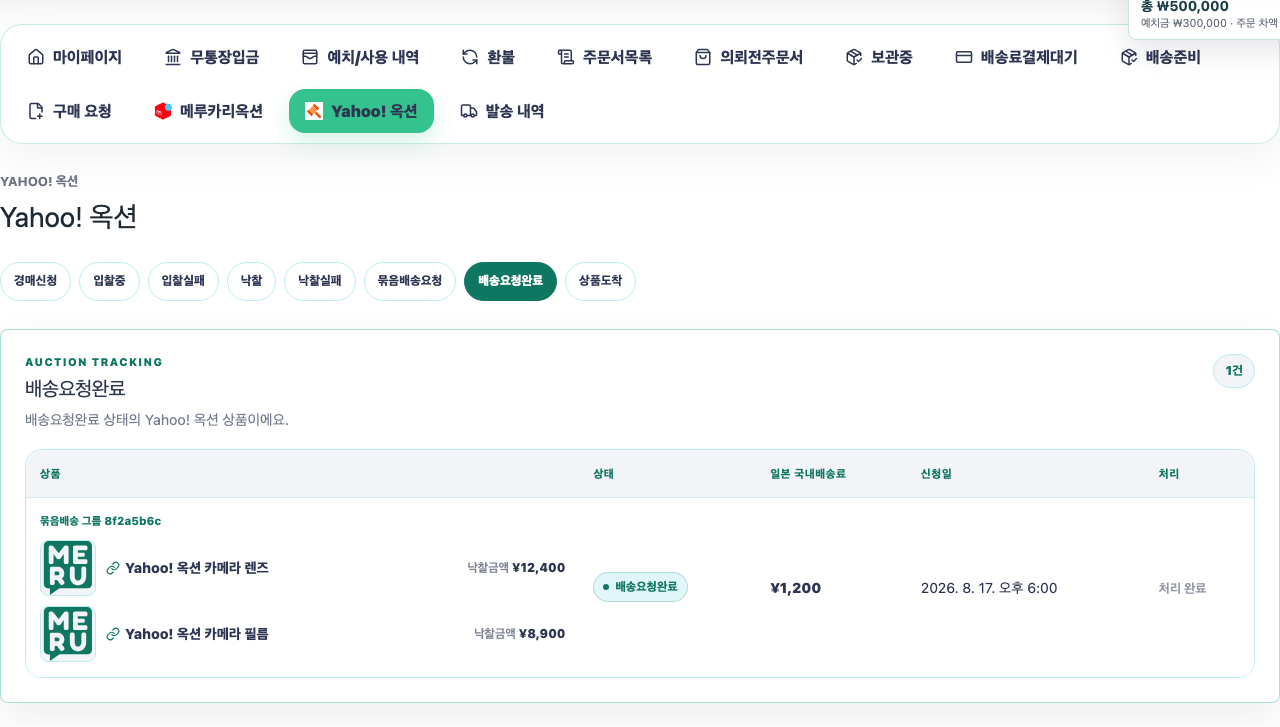Click the 카메라 렌즈 MERU thumbnail

pyautogui.click(x=68, y=568)
